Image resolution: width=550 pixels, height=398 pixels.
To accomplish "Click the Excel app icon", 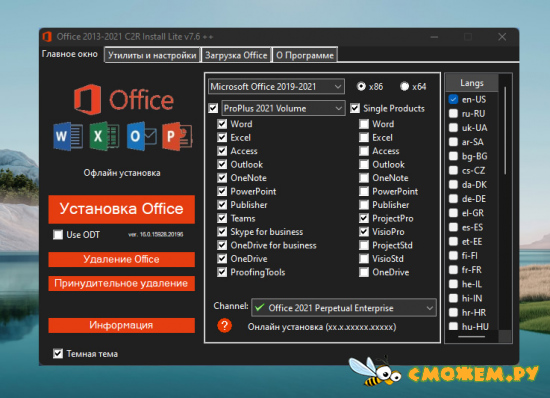I will coord(104,136).
